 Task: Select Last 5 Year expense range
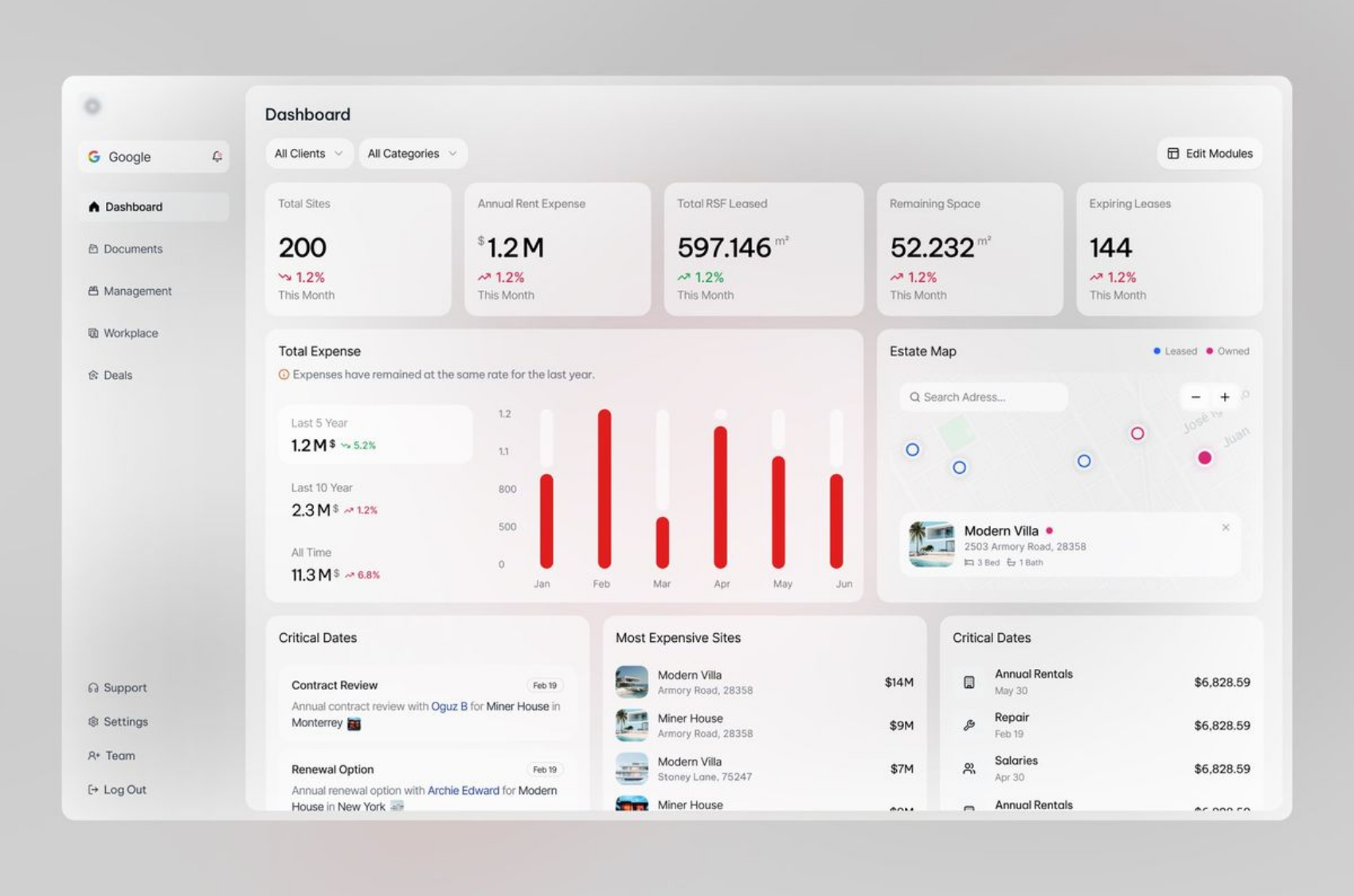[374, 435]
